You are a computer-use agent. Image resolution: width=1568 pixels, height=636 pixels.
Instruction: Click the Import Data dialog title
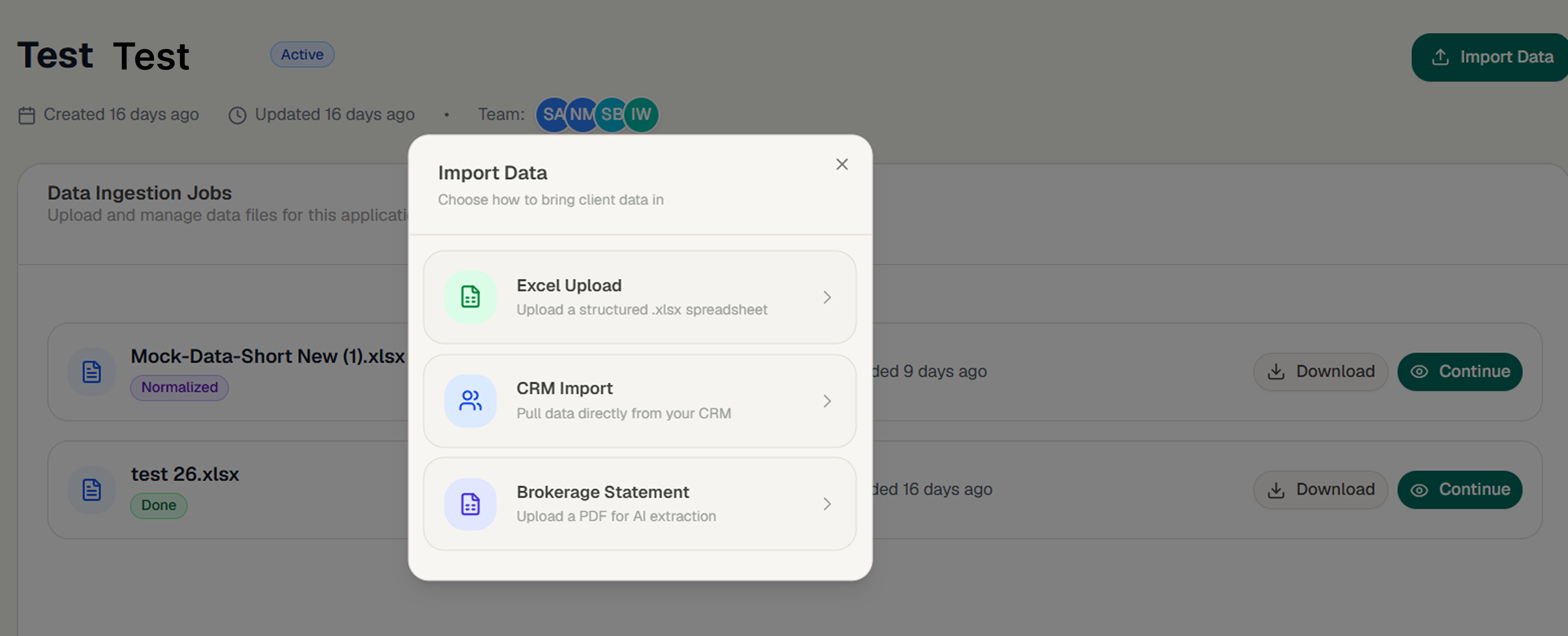point(493,173)
